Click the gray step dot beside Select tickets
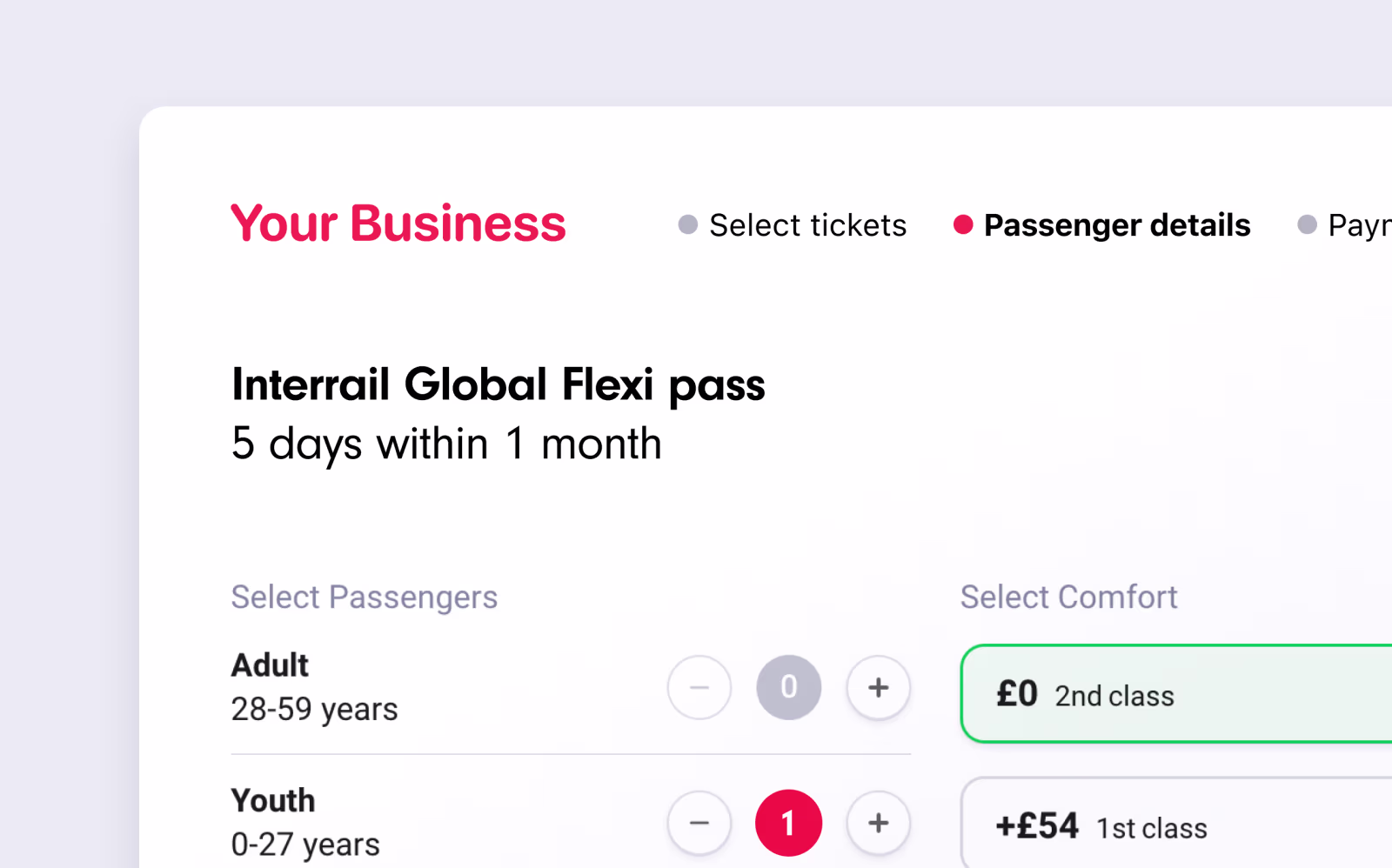Image resolution: width=1392 pixels, height=868 pixels. click(687, 224)
